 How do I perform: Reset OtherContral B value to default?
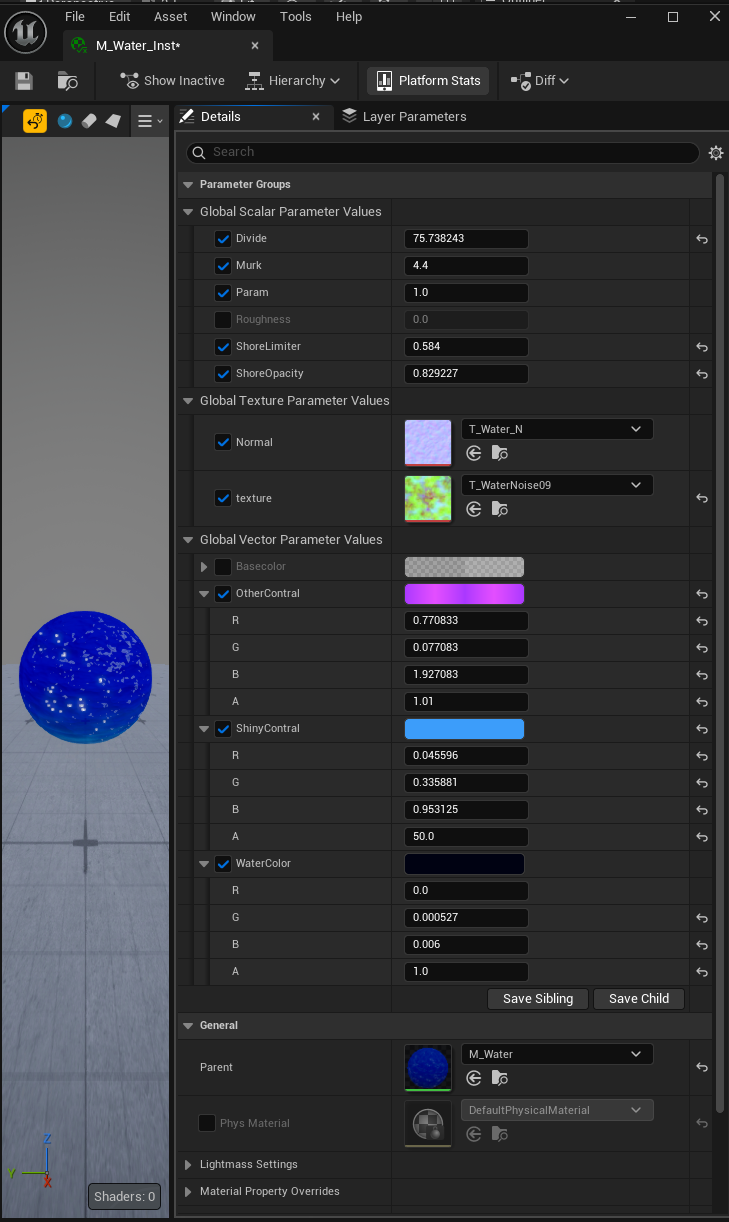click(702, 675)
